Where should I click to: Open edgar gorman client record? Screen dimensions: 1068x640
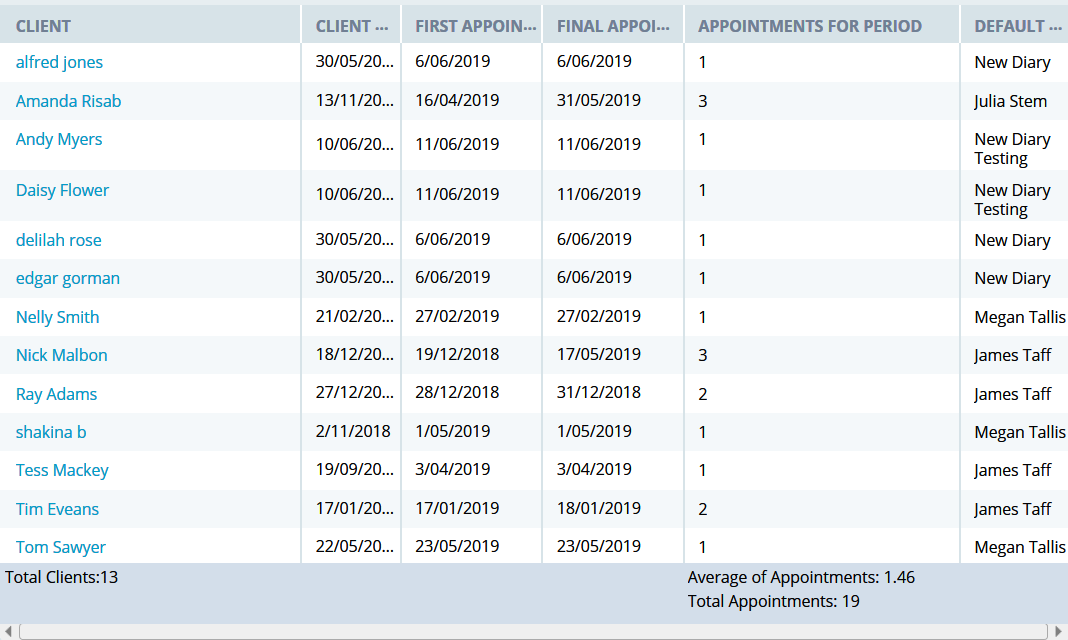(x=68, y=278)
